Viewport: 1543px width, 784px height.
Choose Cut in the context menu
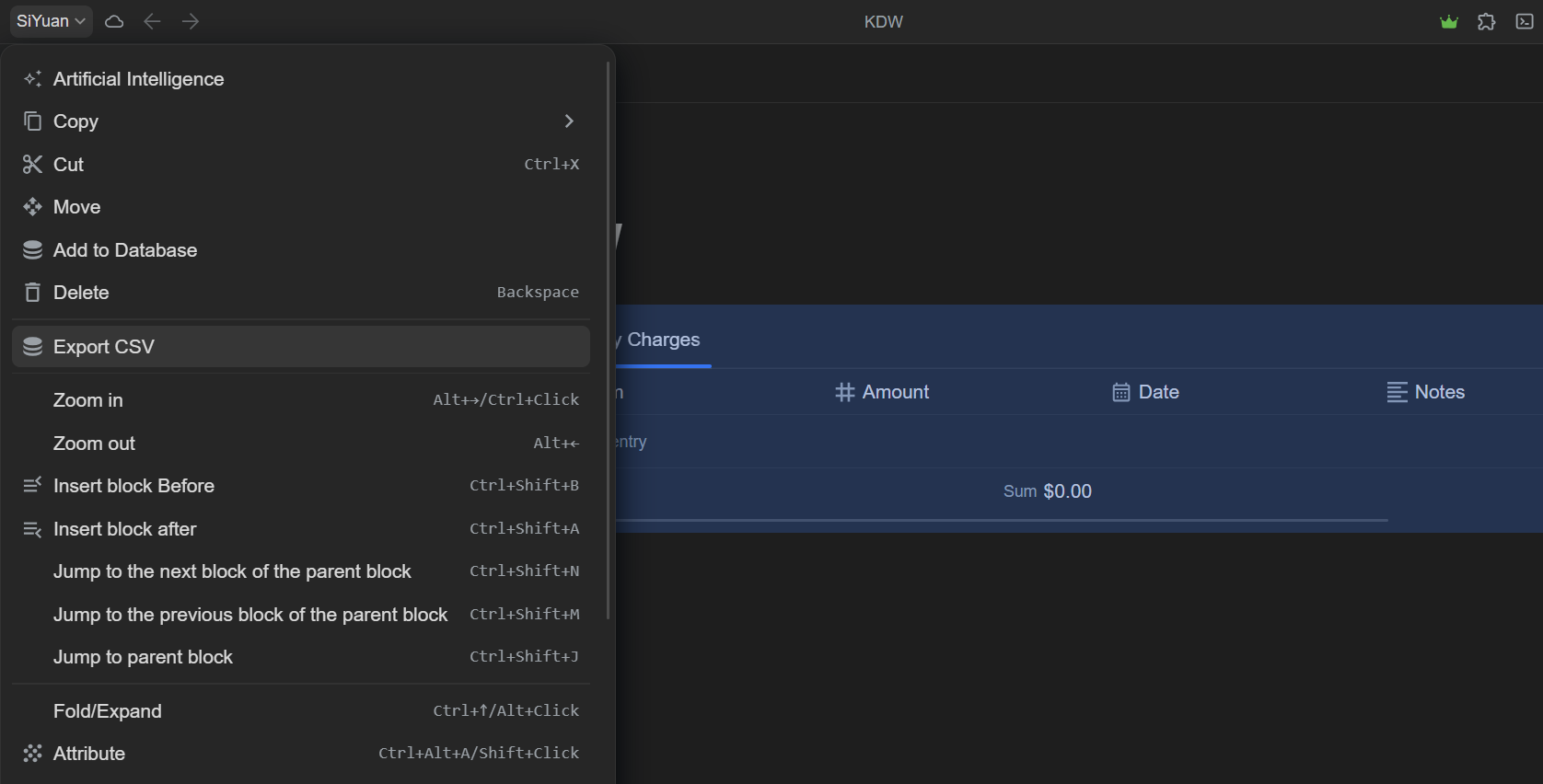[x=68, y=165]
